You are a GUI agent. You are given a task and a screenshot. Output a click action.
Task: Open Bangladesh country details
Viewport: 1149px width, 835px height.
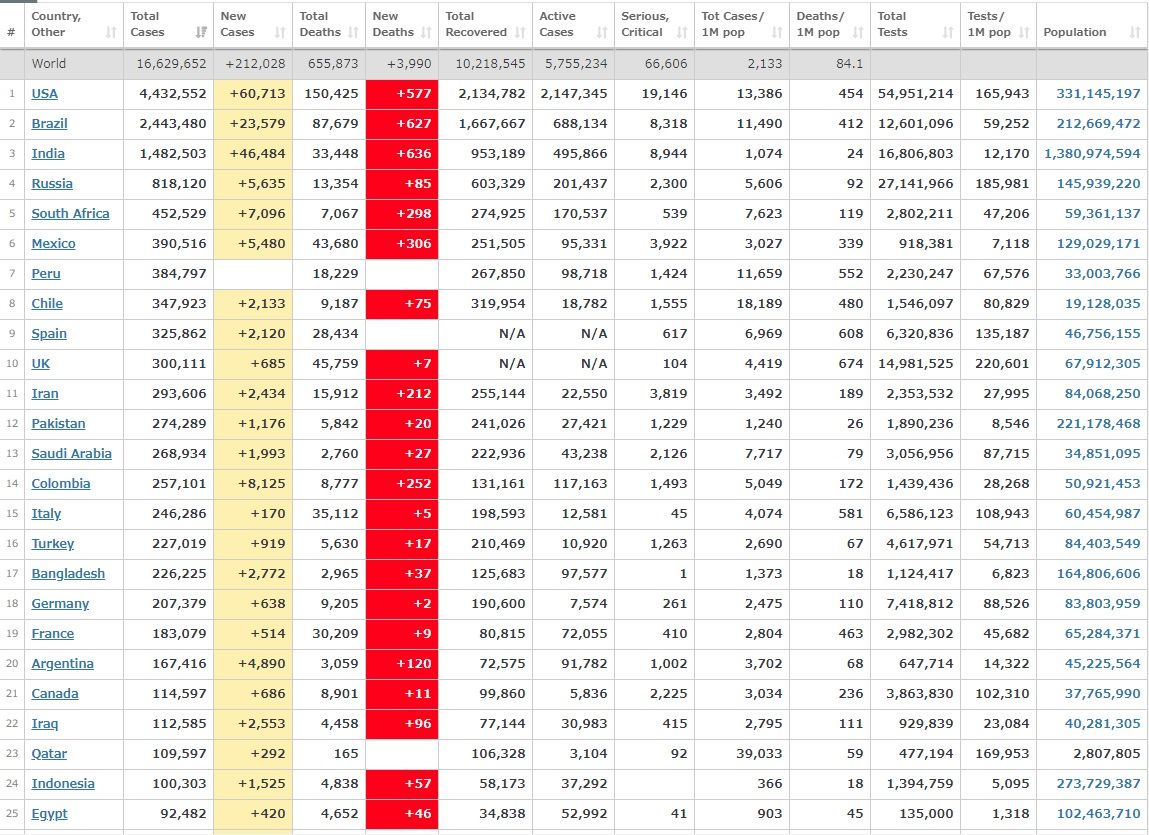tap(68, 573)
